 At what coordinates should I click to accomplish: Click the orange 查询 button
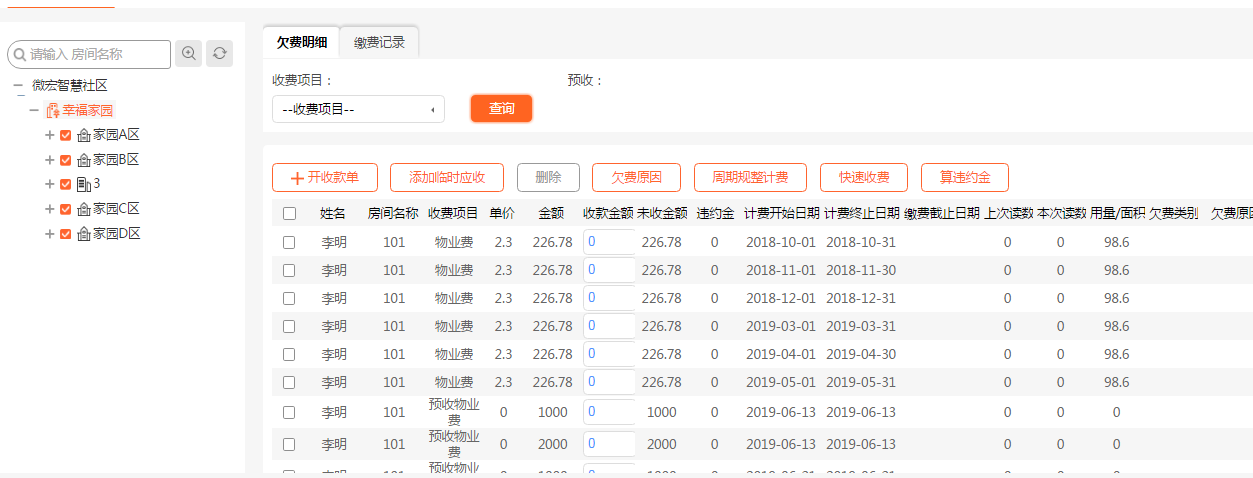[501, 108]
